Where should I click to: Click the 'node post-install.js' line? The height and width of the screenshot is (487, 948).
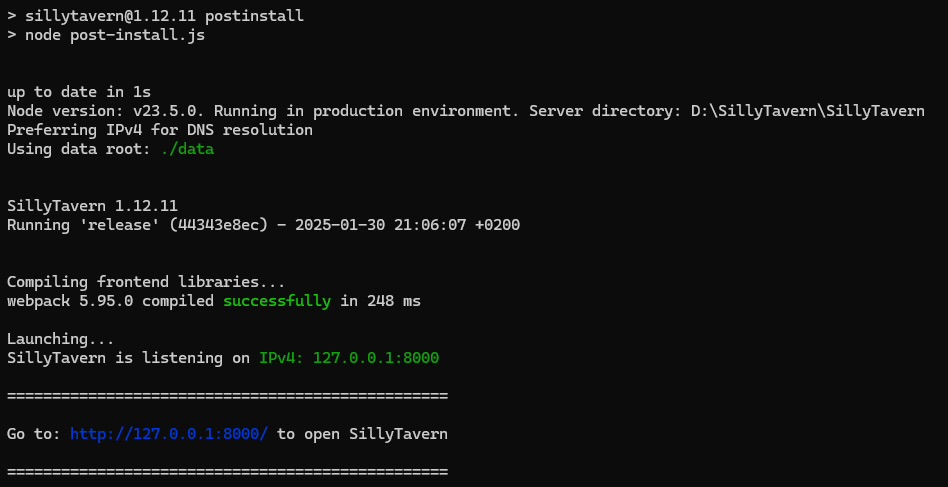click(x=106, y=35)
